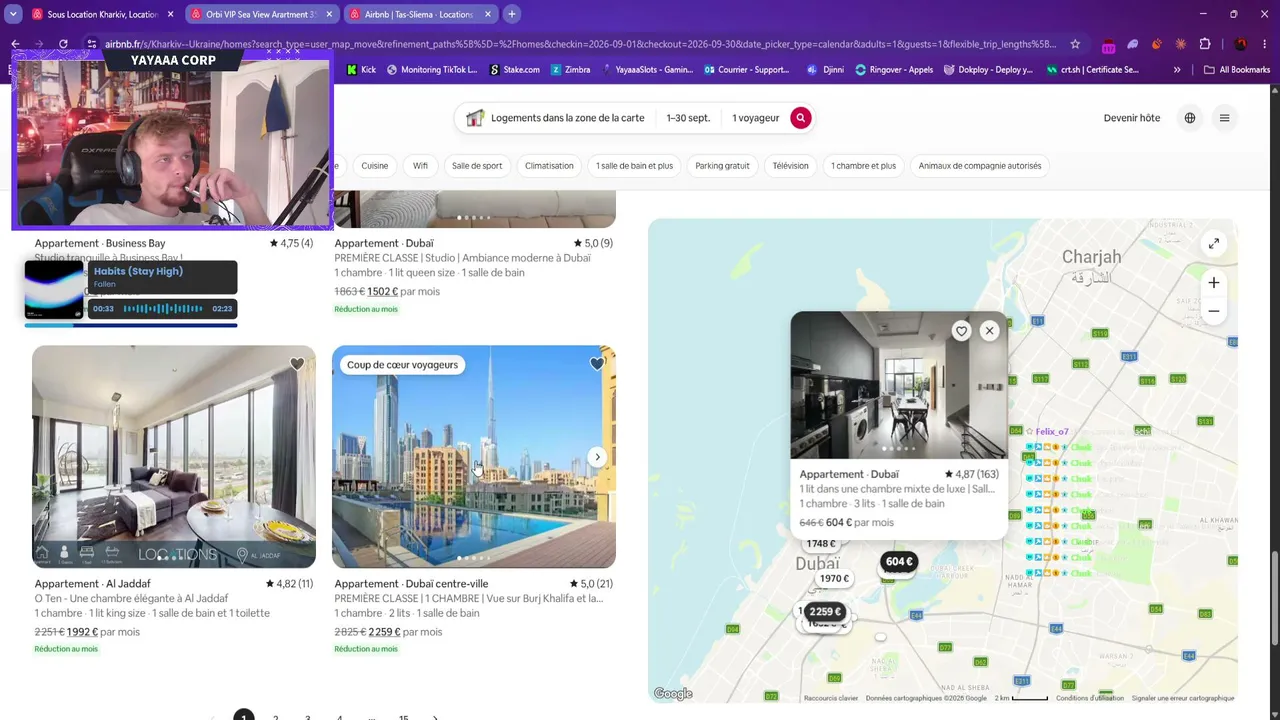Open 'Conditions d'utilisation' map link

click(x=1090, y=698)
